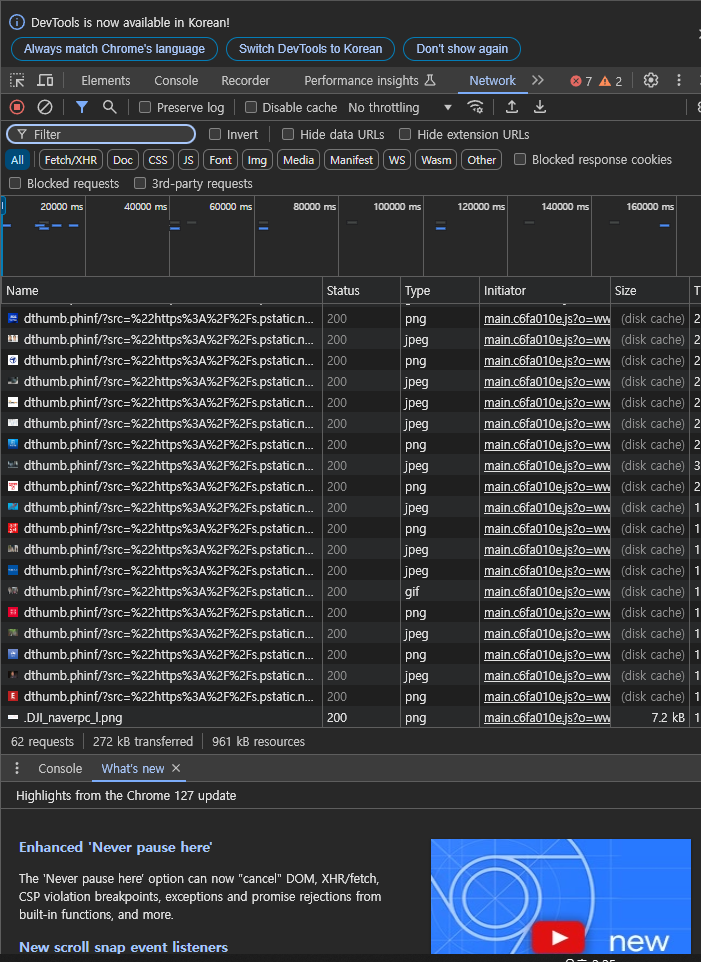Image resolution: width=701 pixels, height=962 pixels.
Task: Open the No throttling dropdown
Action: (400, 107)
